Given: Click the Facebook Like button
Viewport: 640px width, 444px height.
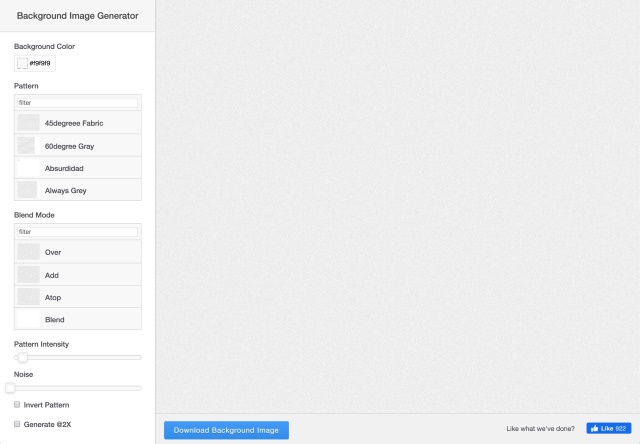Looking at the screenshot, I should pos(609,428).
